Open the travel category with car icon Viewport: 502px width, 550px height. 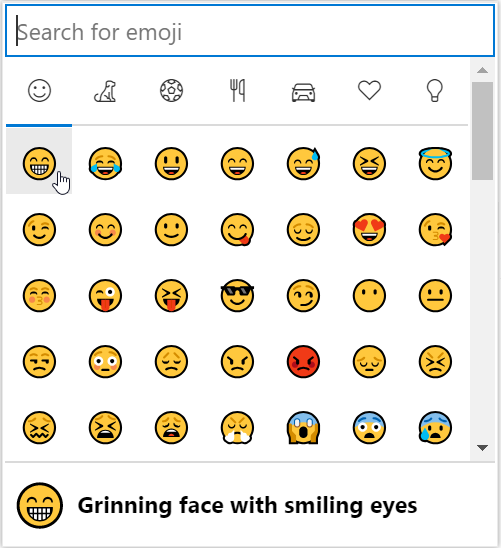[303, 91]
